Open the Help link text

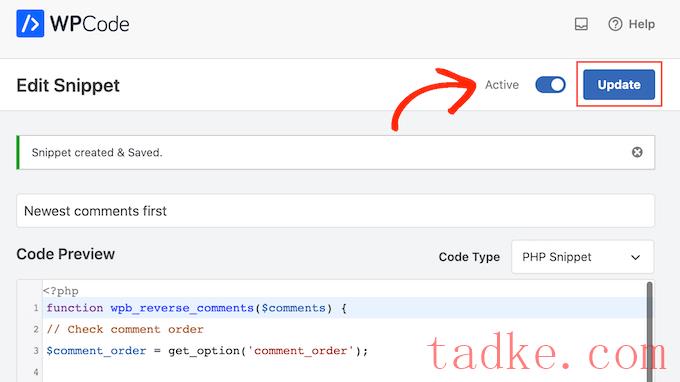tap(642, 24)
